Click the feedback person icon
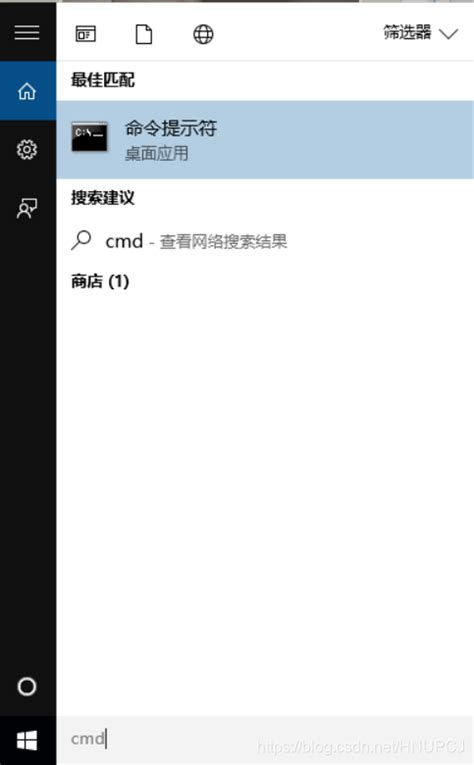Screen dimensions: 474x765 point(27,208)
